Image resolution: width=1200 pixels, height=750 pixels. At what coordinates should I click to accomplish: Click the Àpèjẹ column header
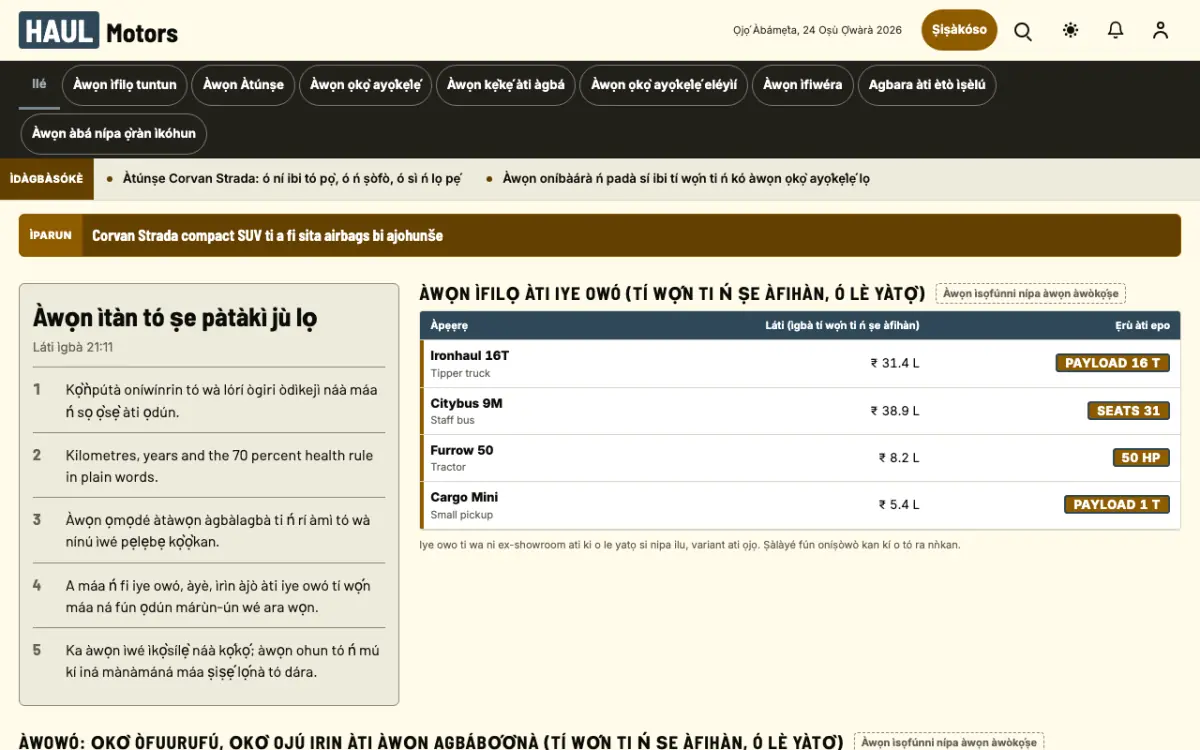pos(449,325)
